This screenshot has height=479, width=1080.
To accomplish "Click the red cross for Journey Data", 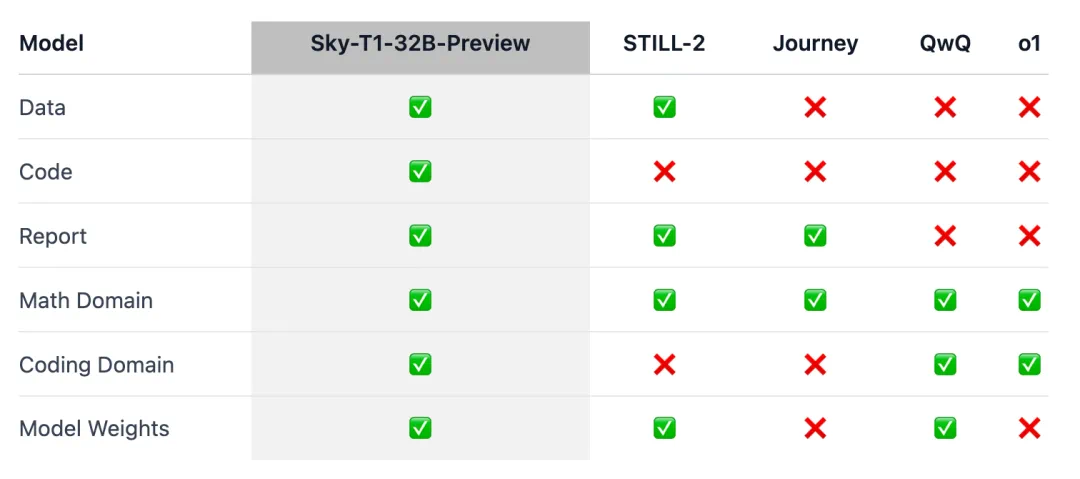I will click(815, 107).
